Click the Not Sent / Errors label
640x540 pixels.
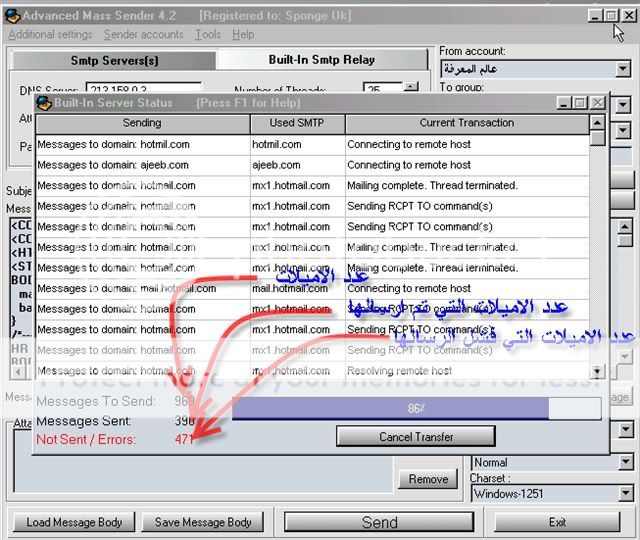tap(86, 440)
